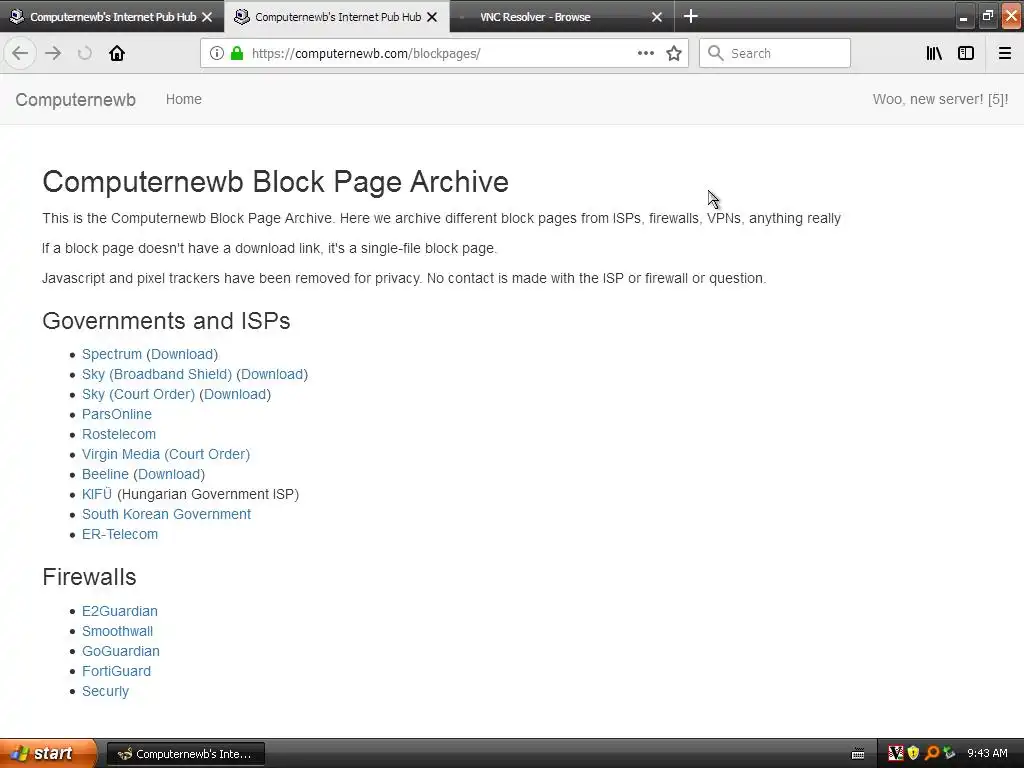Open a new tab with the plus button
The width and height of the screenshot is (1024, 768).
(x=691, y=16)
